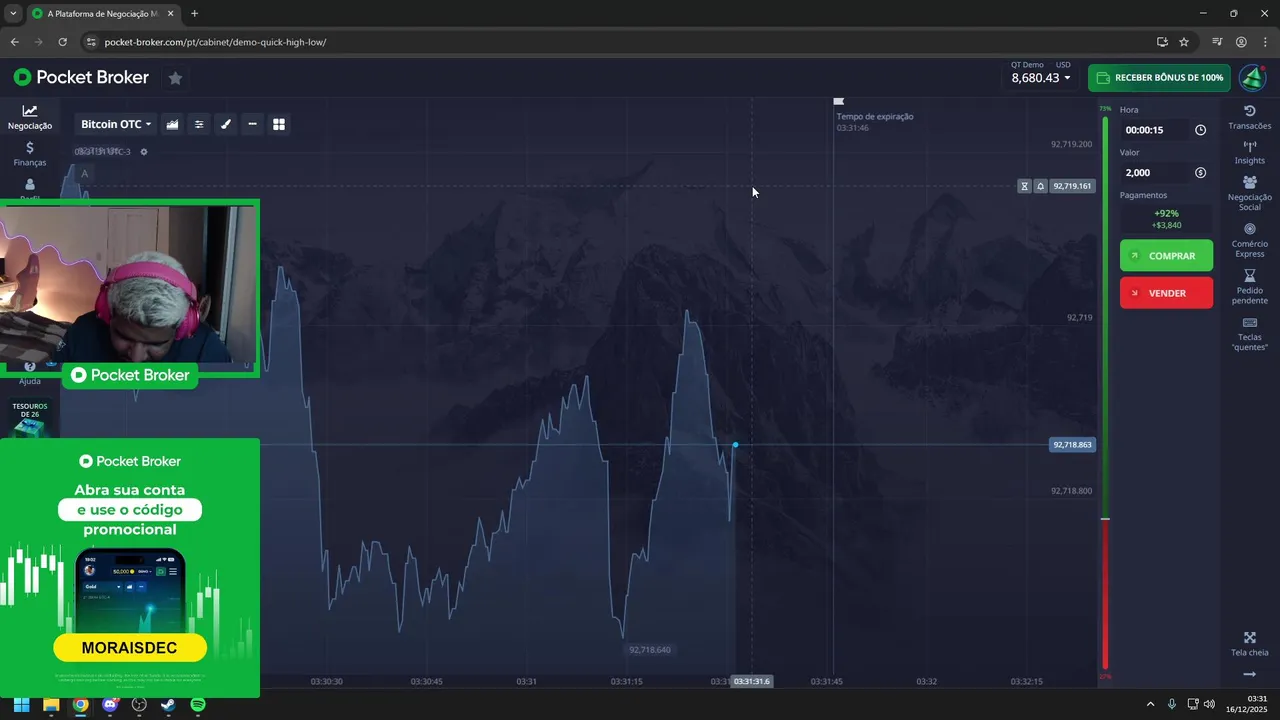Screen dimensions: 1280x720
Task: Expand QT Demo balance dropdown
Action: click(1041, 77)
